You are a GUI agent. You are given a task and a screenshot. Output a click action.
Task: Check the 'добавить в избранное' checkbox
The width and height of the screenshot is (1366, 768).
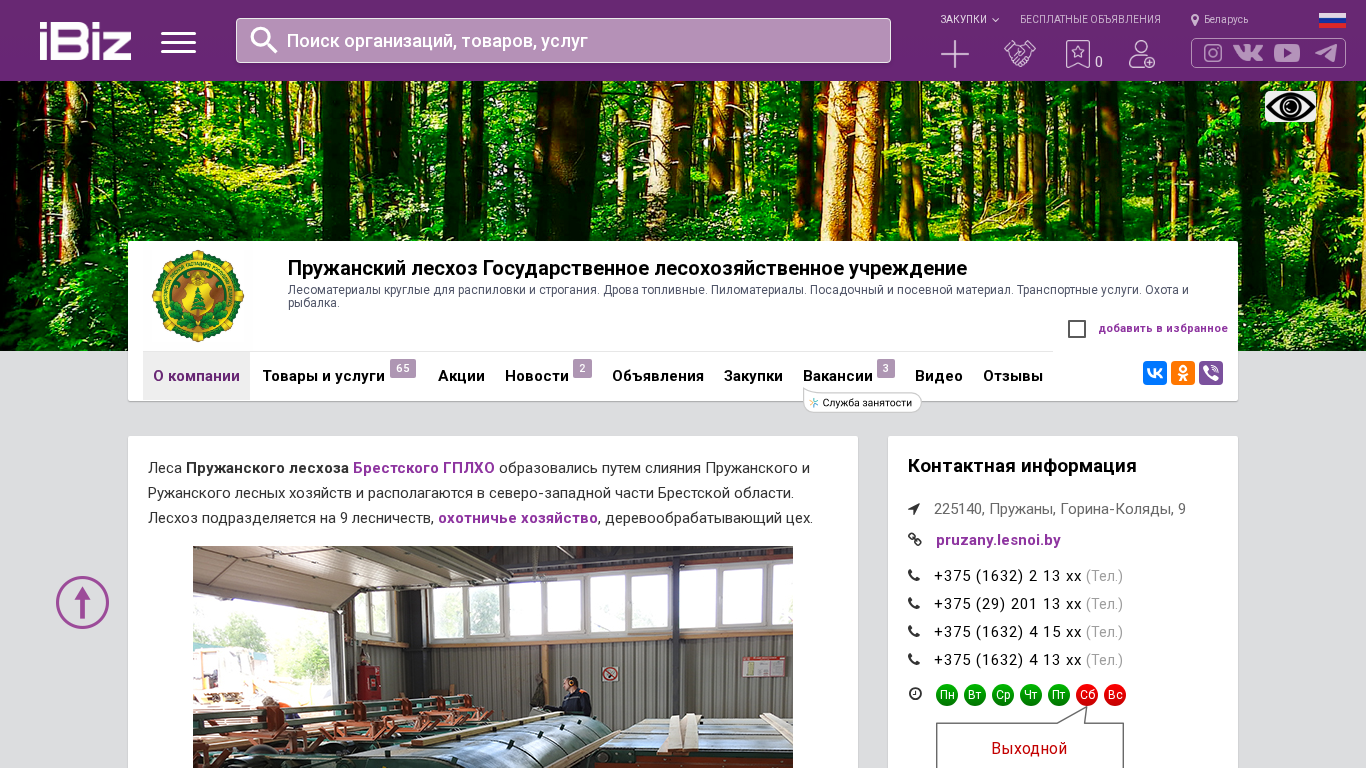(x=1077, y=329)
